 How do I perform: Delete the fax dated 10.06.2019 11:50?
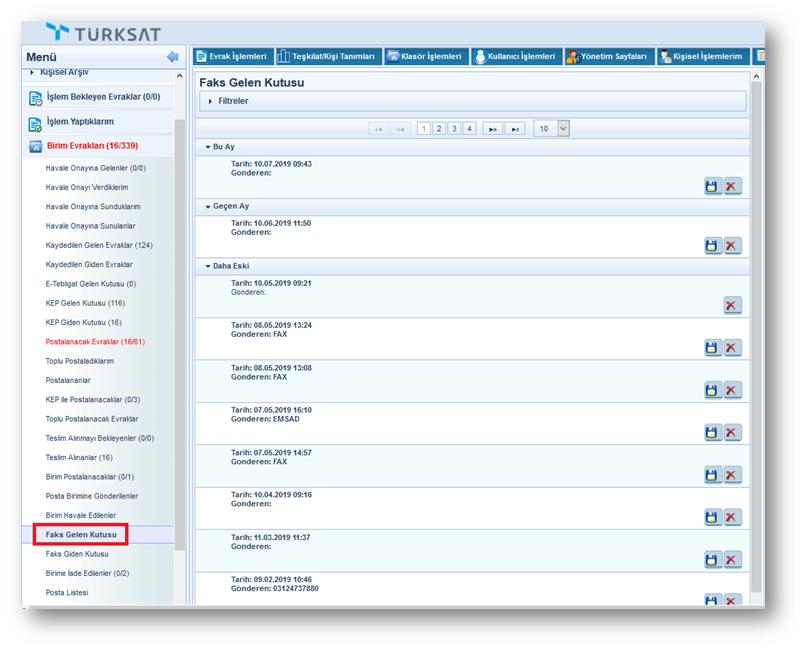point(733,245)
